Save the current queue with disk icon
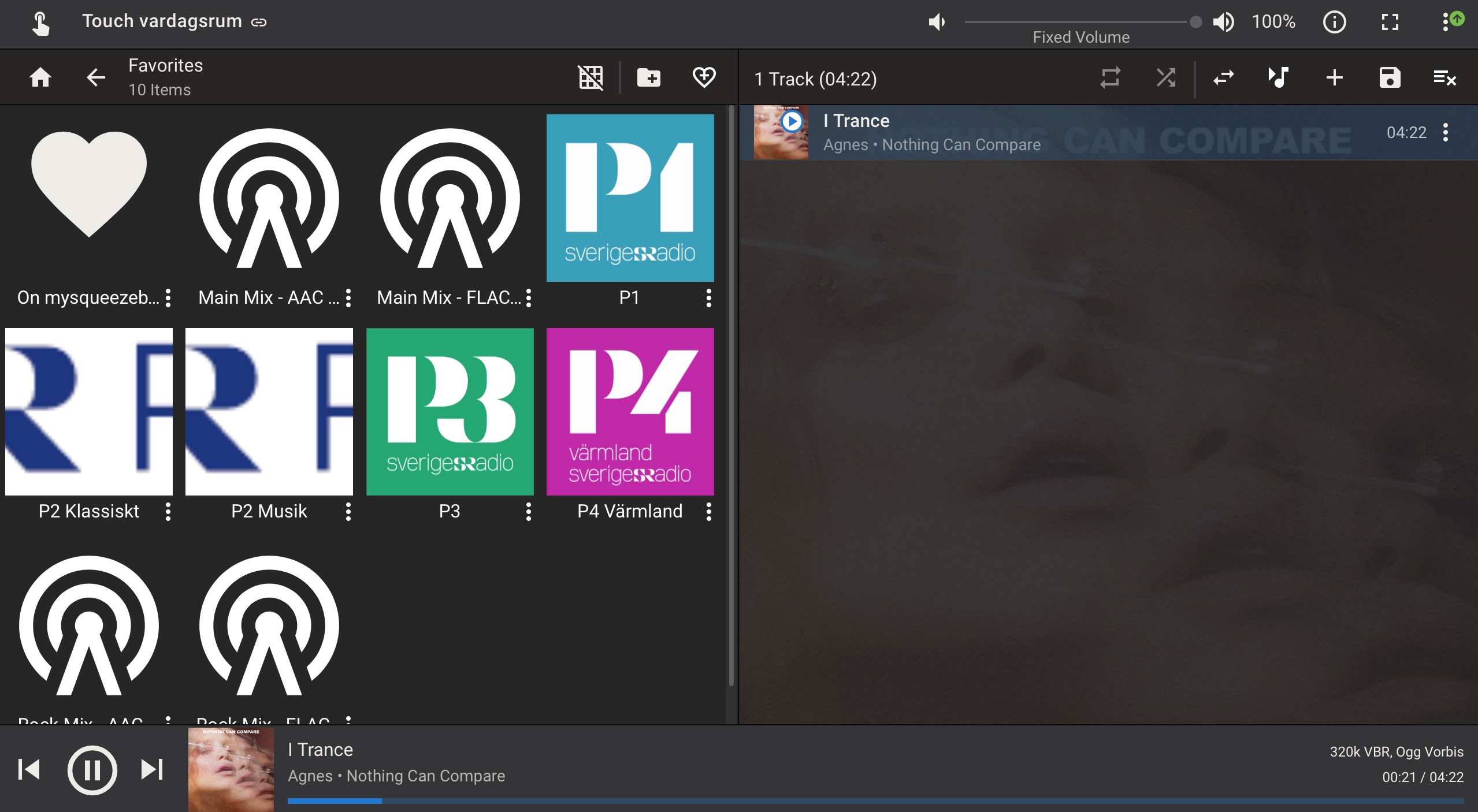The height and width of the screenshot is (812, 1478). click(x=1390, y=77)
